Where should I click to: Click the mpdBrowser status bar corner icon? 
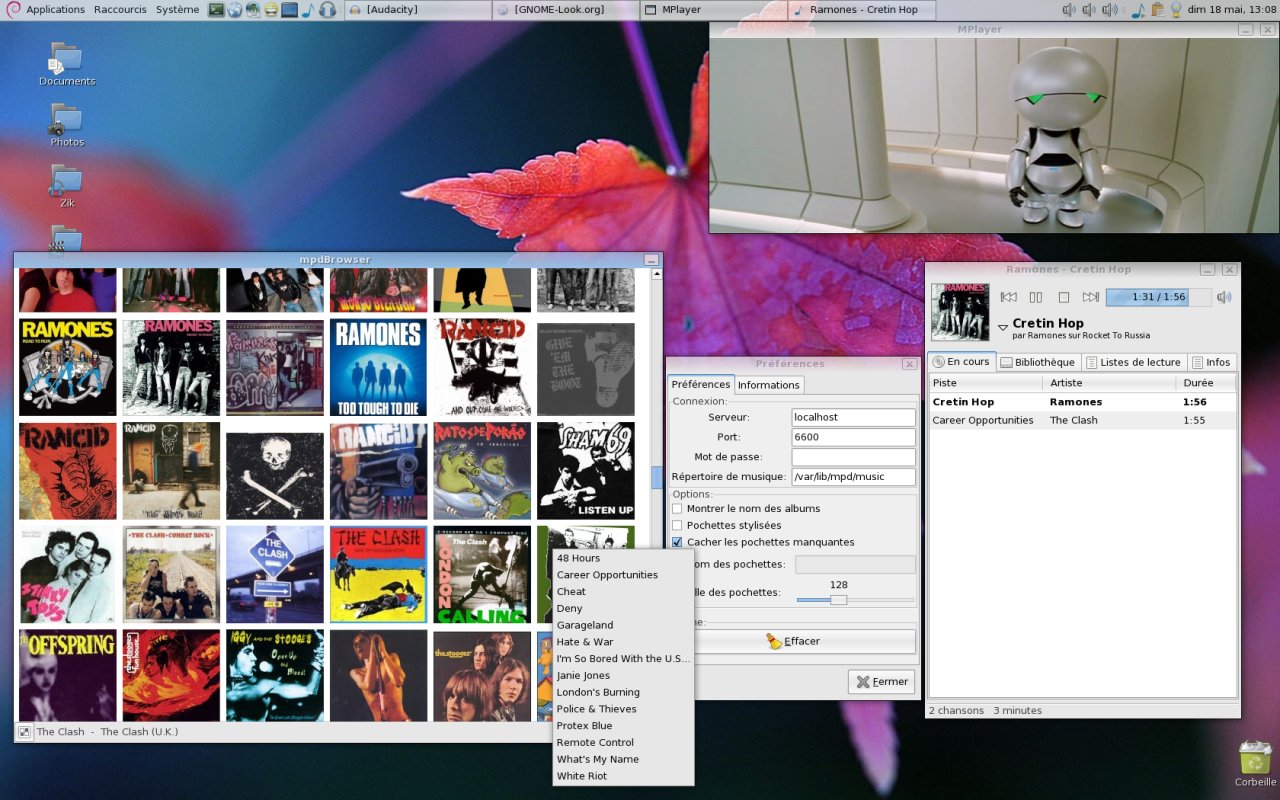click(24, 732)
